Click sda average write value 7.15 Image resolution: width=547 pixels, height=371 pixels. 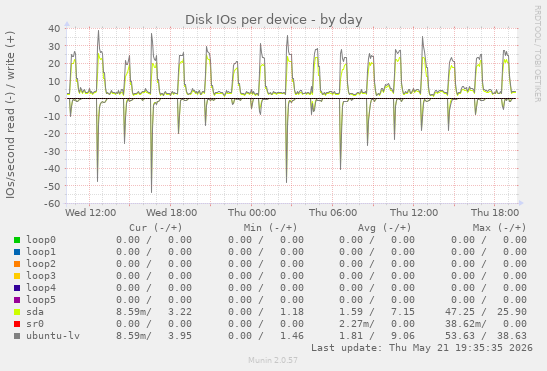pos(403,312)
